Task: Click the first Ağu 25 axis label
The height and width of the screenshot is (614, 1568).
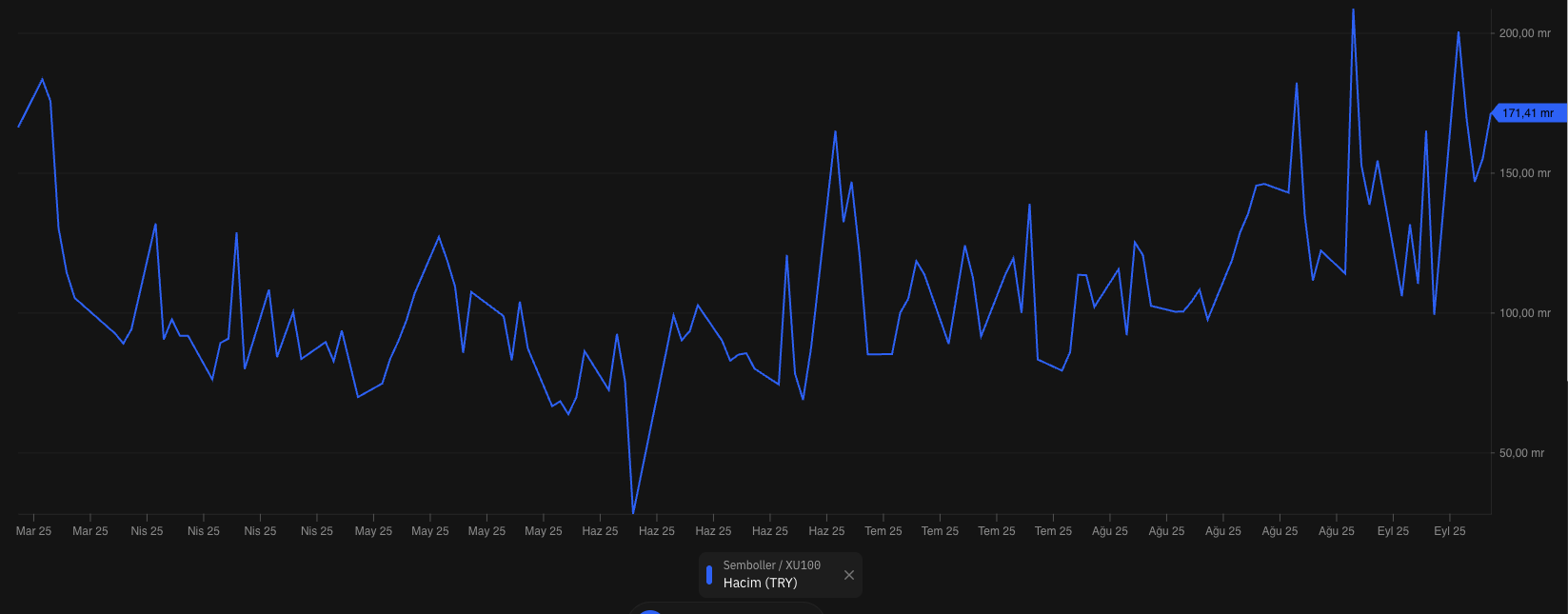Action: click(1109, 531)
